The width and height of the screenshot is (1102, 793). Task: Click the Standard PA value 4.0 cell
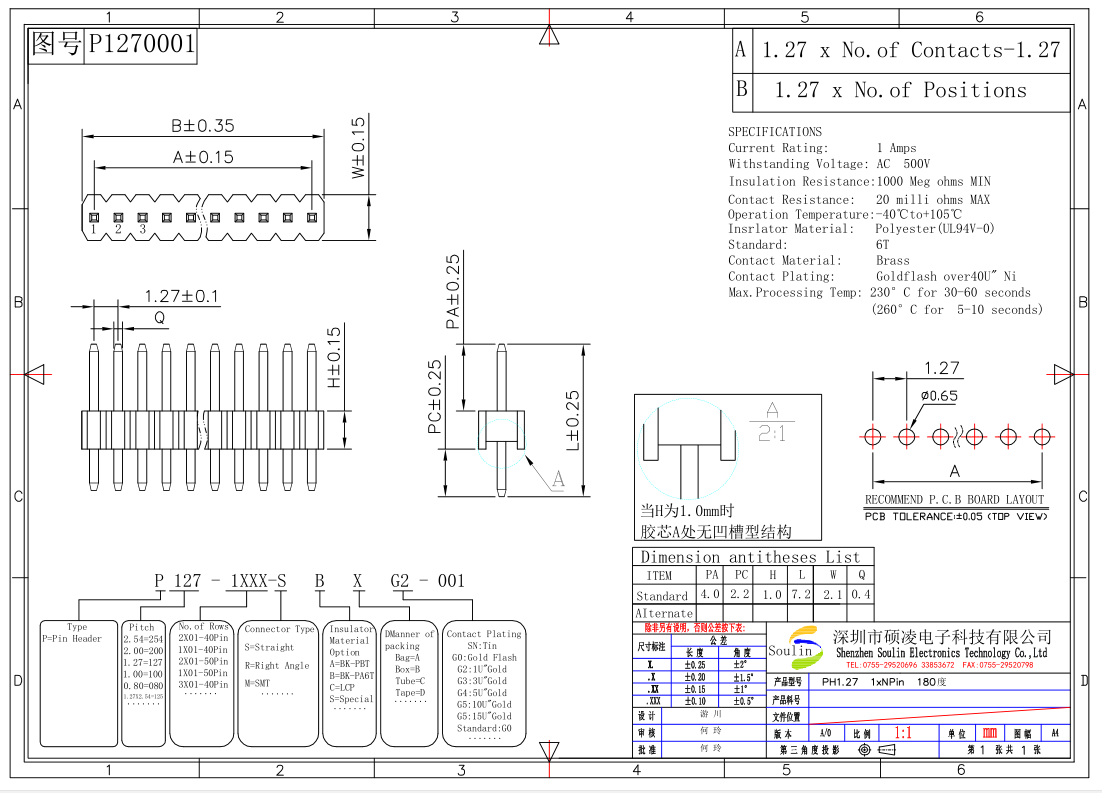pyautogui.click(x=710, y=594)
